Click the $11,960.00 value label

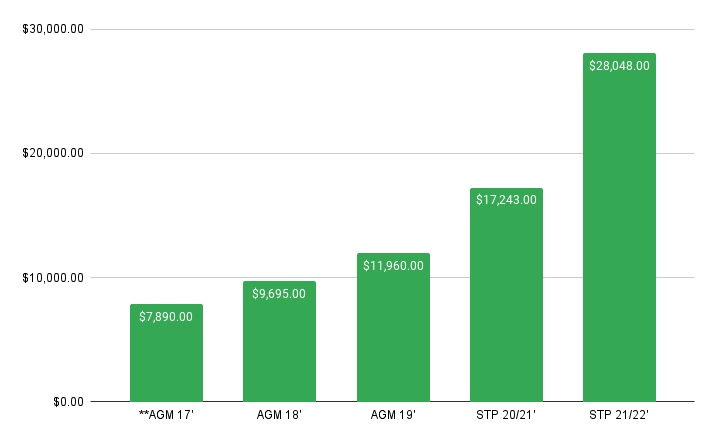pos(393,265)
